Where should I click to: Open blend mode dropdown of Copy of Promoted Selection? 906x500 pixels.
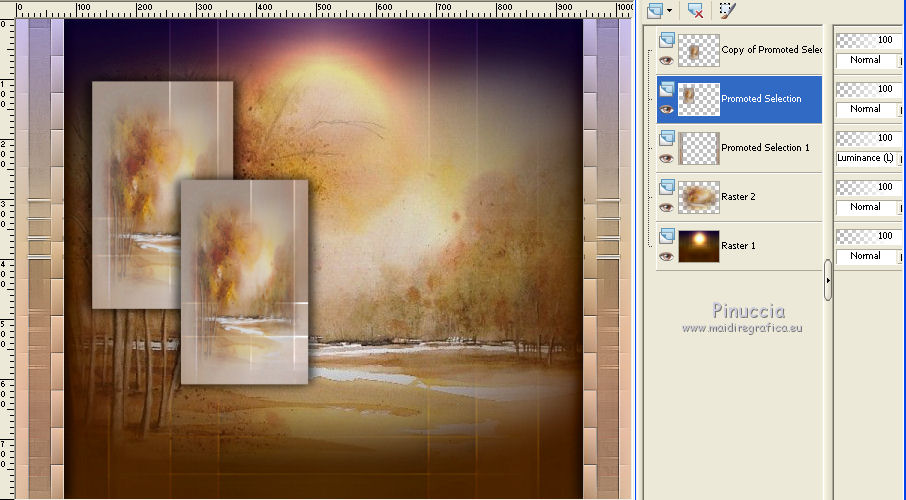point(868,60)
